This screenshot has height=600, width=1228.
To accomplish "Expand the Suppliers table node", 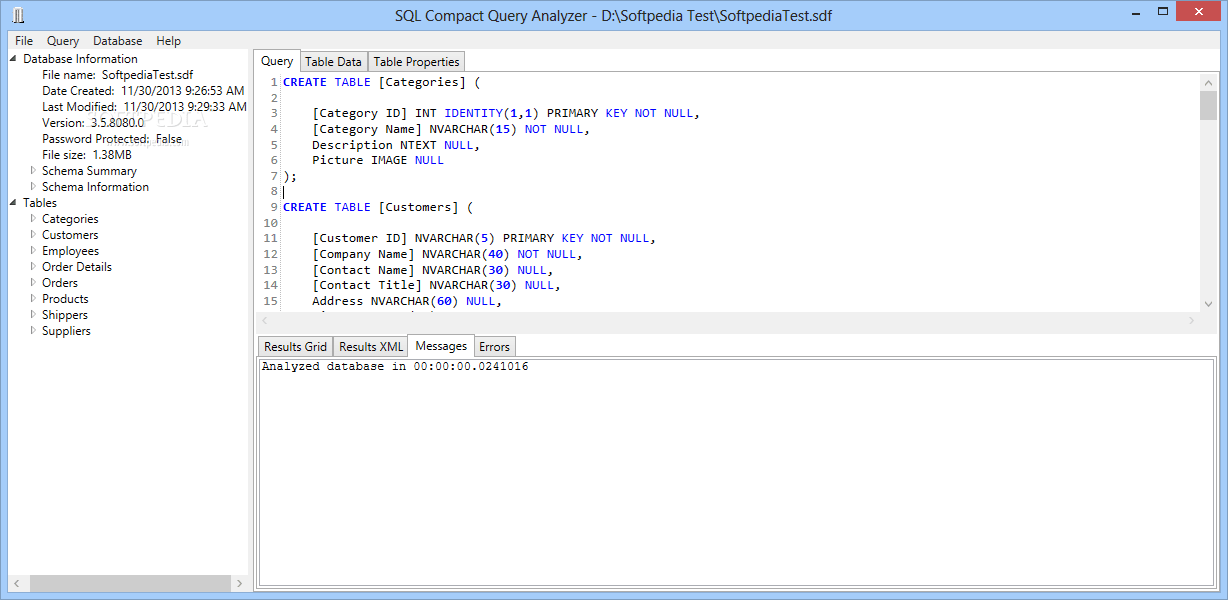I will (33, 331).
